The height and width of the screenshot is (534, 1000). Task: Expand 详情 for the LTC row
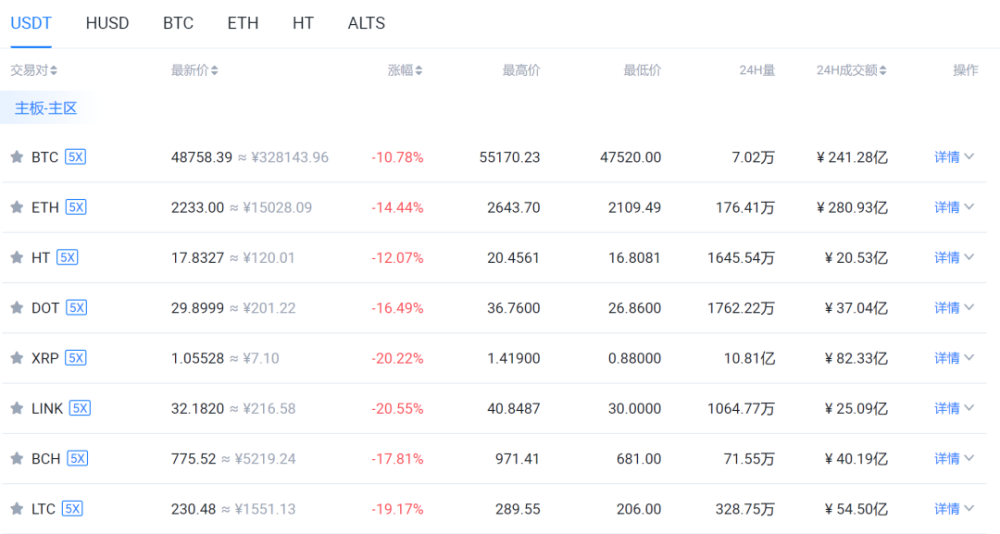click(x=954, y=509)
